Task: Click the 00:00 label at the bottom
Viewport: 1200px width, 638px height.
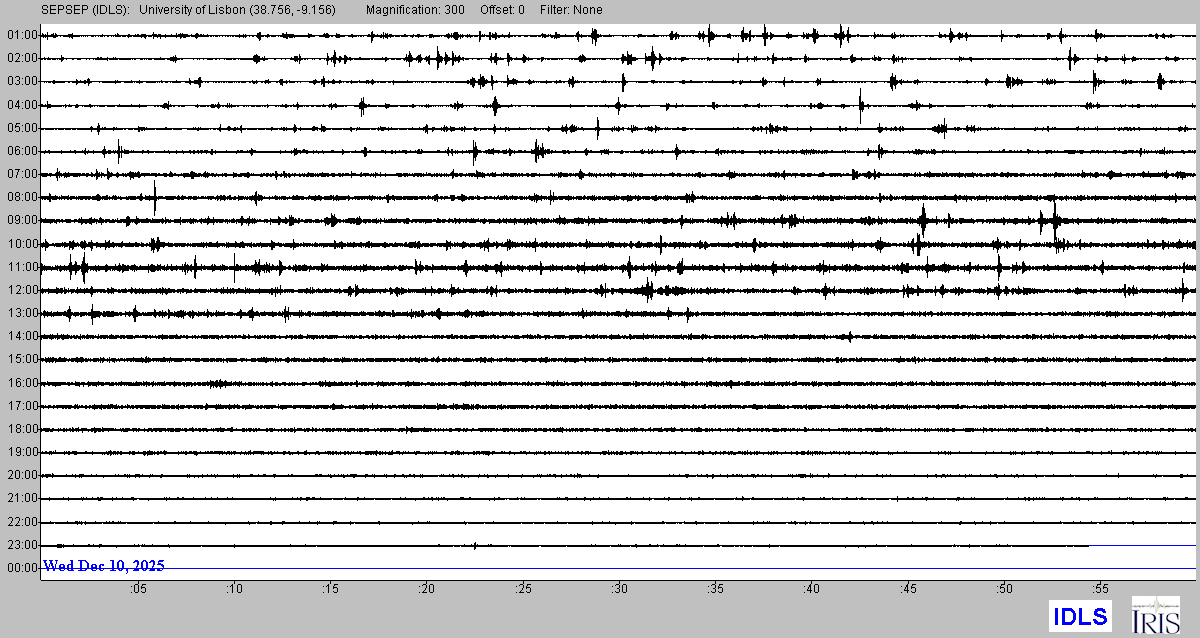Action: (x=21, y=568)
